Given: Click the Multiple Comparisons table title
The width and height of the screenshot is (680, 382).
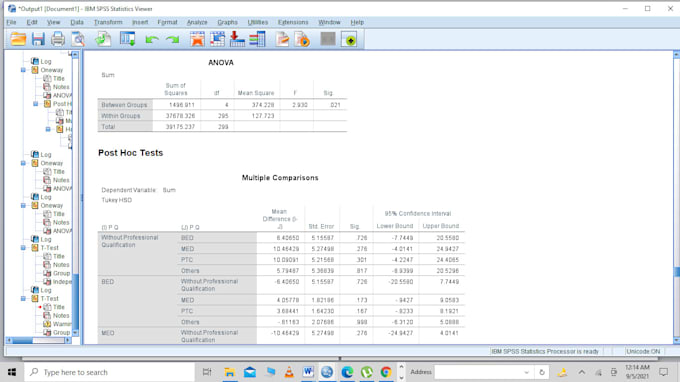Looking at the screenshot, I should click(x=280, y=178).
